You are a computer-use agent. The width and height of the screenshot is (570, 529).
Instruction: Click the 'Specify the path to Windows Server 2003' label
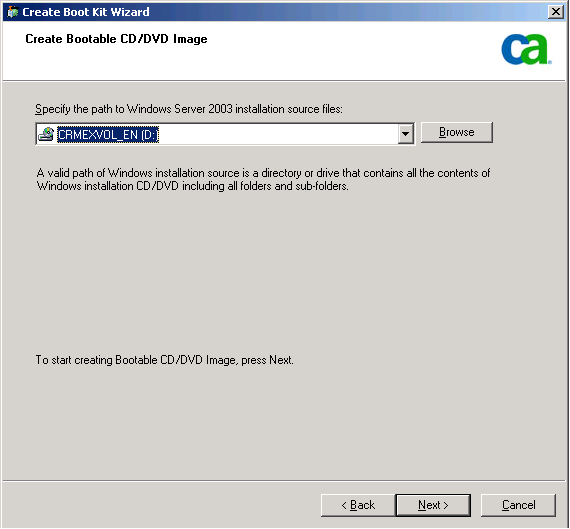(x=189, y=109)
